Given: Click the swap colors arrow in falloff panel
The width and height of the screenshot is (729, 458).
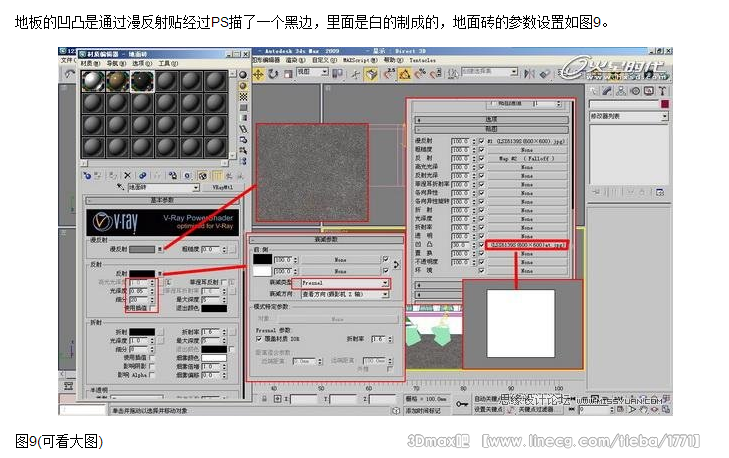Looking at the screenshot, I should [x=396, y=265].
